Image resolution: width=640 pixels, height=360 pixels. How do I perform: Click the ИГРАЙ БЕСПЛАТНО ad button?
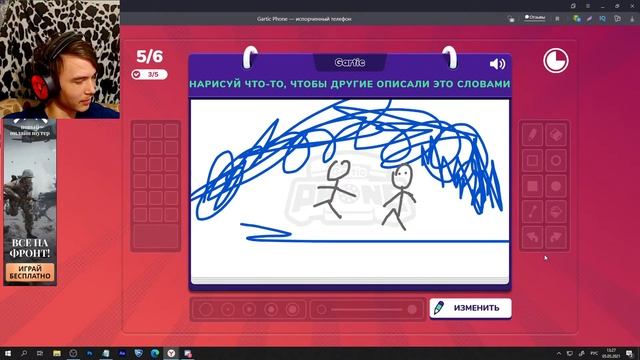[30, 272]
